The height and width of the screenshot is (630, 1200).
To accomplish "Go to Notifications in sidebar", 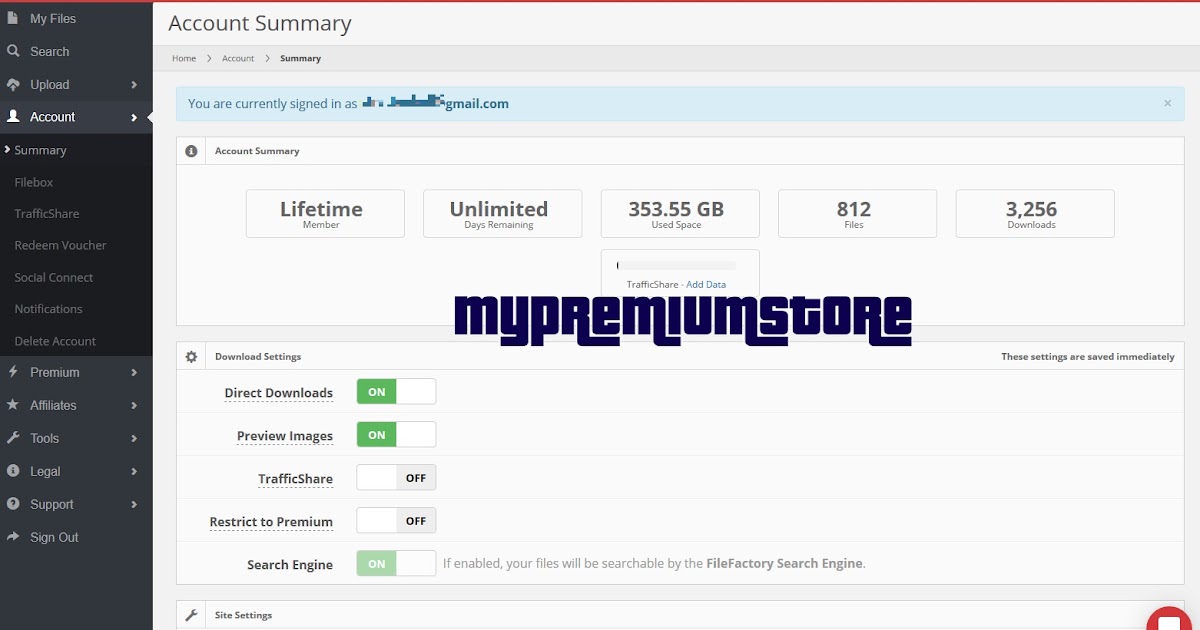I will (x=47, y=309).
